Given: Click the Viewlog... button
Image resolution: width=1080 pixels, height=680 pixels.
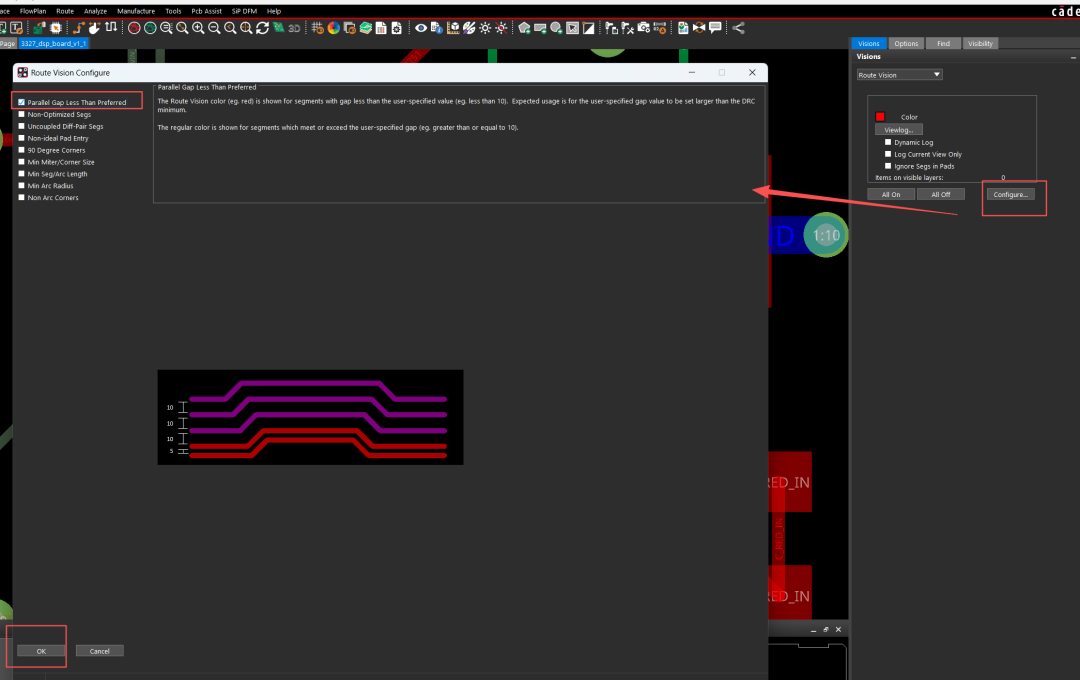Looking at the screenshot, I should [x=899, y=130].
